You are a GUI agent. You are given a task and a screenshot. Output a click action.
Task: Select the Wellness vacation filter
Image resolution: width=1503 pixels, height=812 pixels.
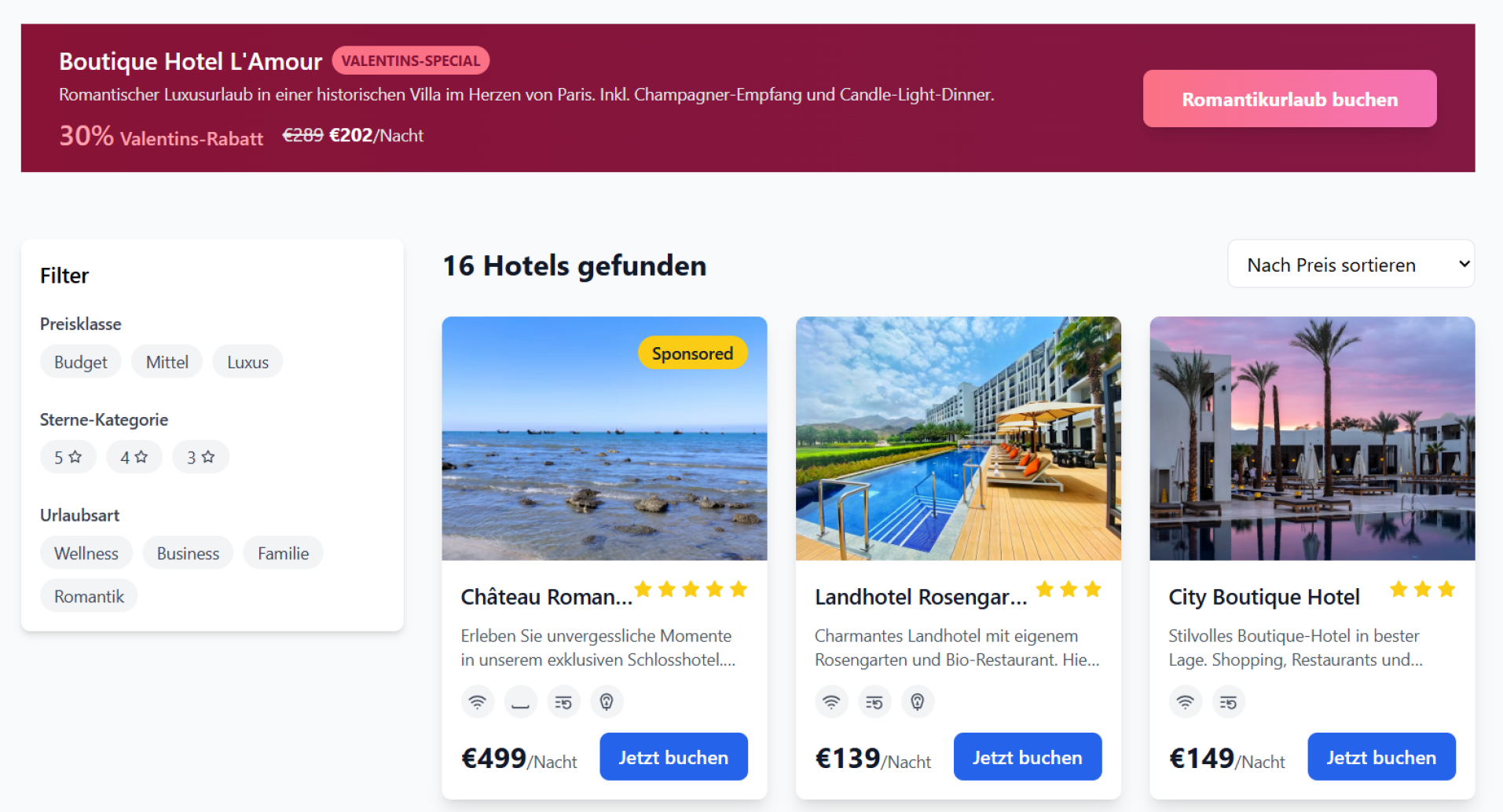point(86,554)
